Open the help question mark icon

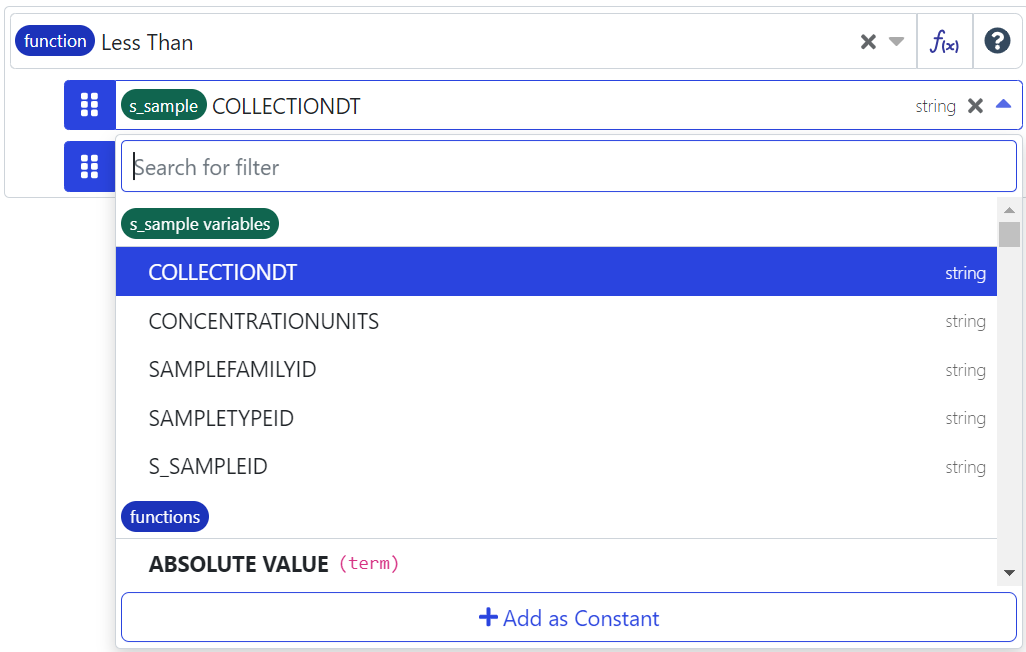997,41
